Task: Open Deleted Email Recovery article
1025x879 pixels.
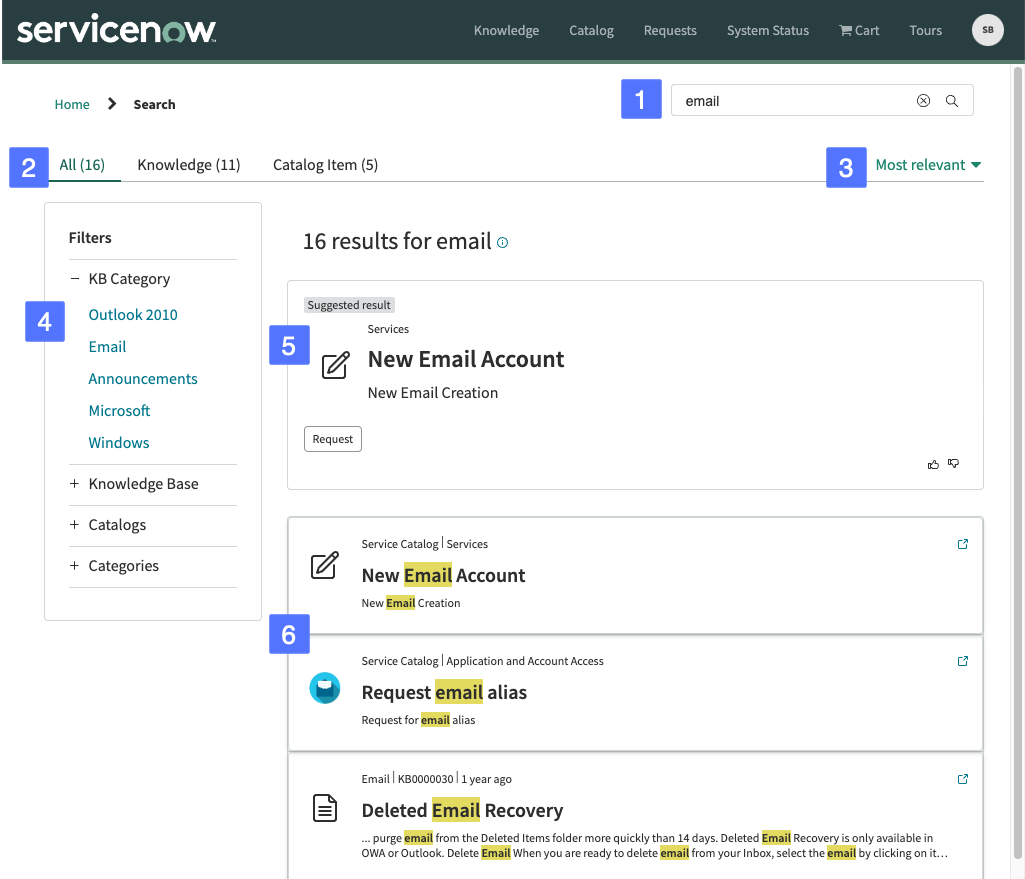Action: (462, 810)
